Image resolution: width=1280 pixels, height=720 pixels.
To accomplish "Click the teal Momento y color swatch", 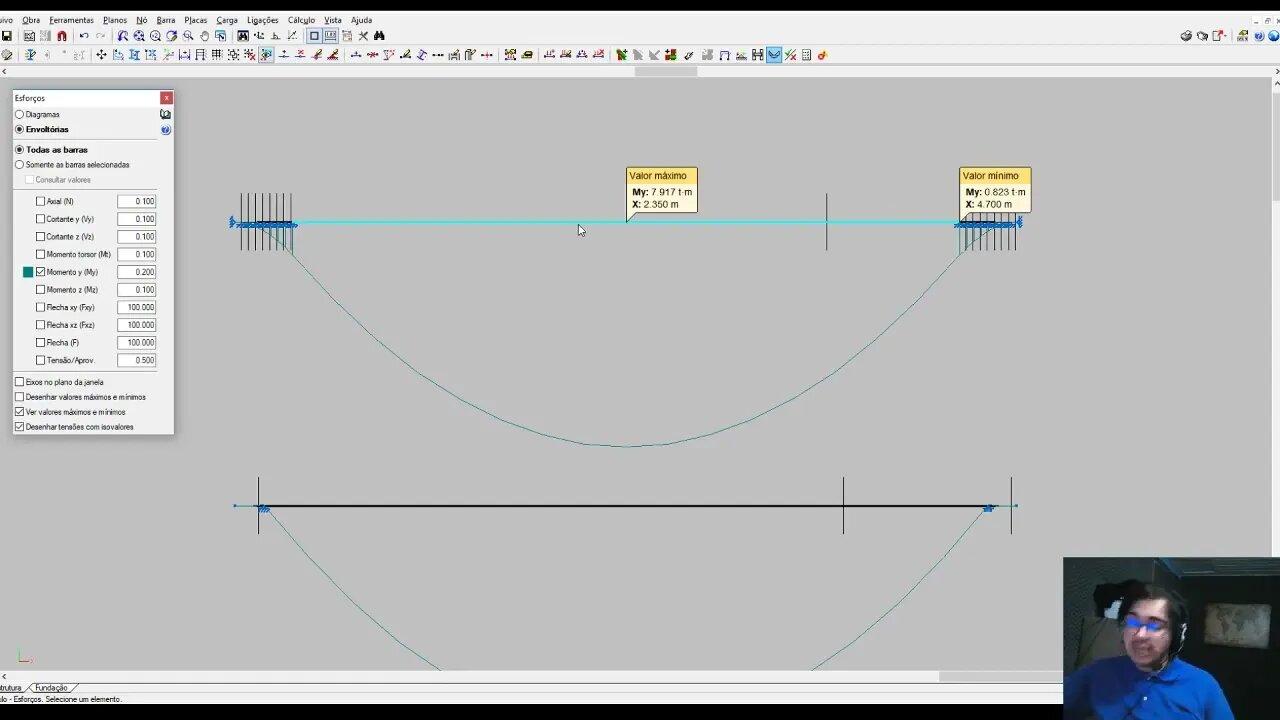I will tap(28, 272).
